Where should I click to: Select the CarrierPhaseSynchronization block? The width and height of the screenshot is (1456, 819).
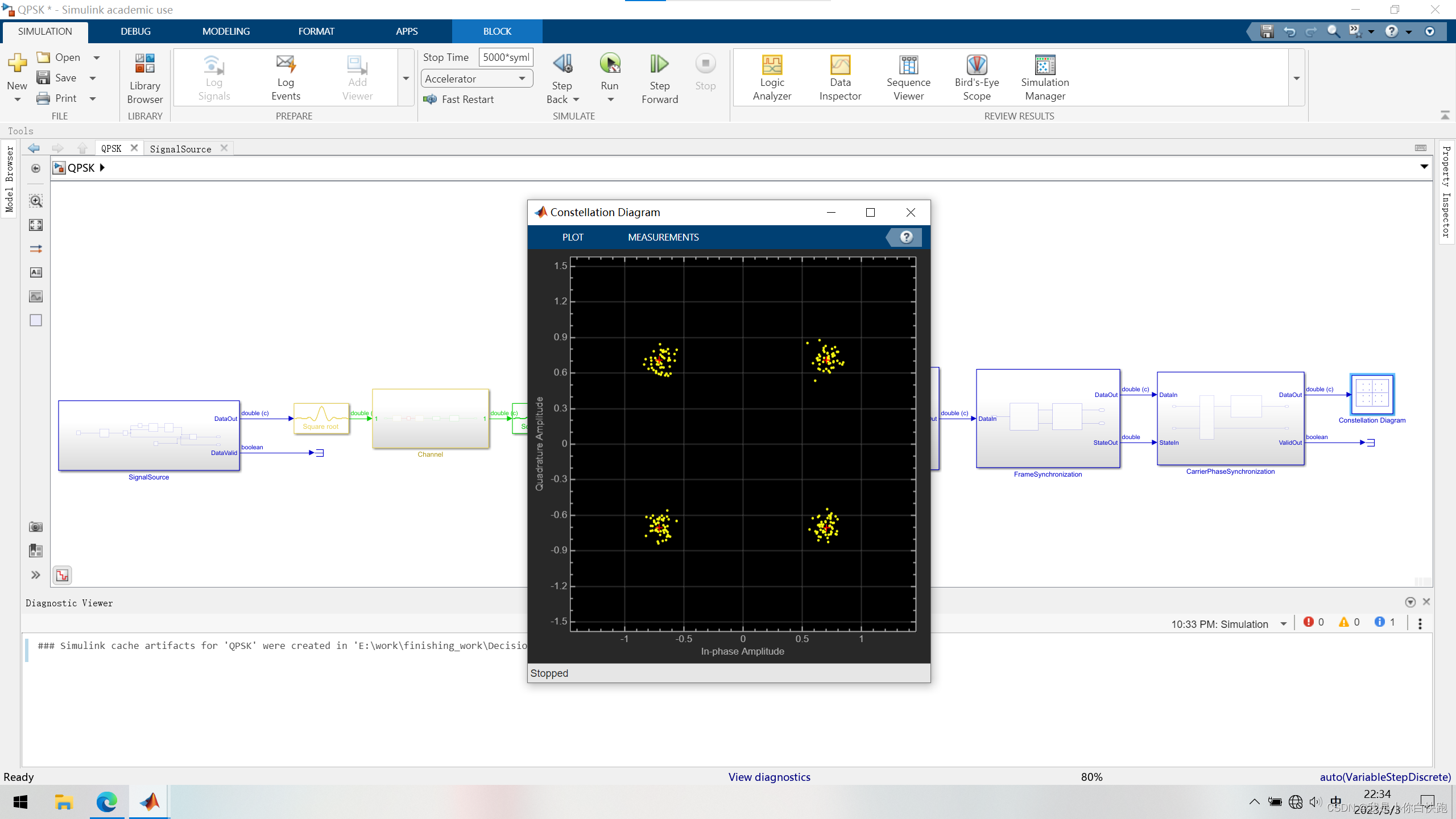(1230, 419)
